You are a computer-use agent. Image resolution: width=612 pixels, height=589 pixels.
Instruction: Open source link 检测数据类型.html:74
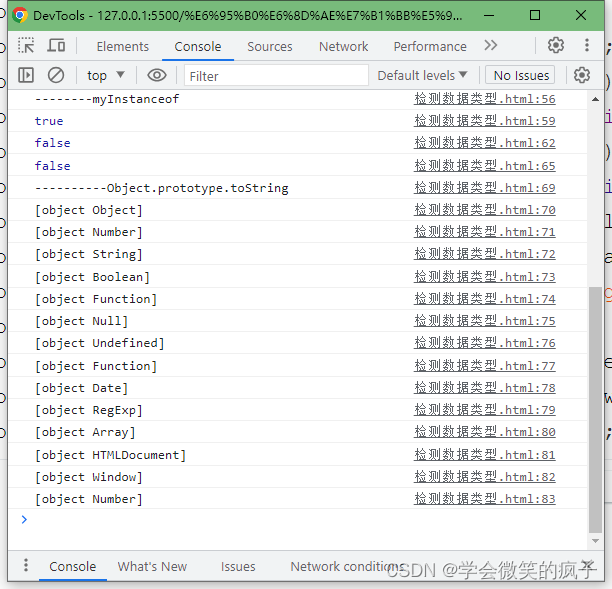coord(484,299)
